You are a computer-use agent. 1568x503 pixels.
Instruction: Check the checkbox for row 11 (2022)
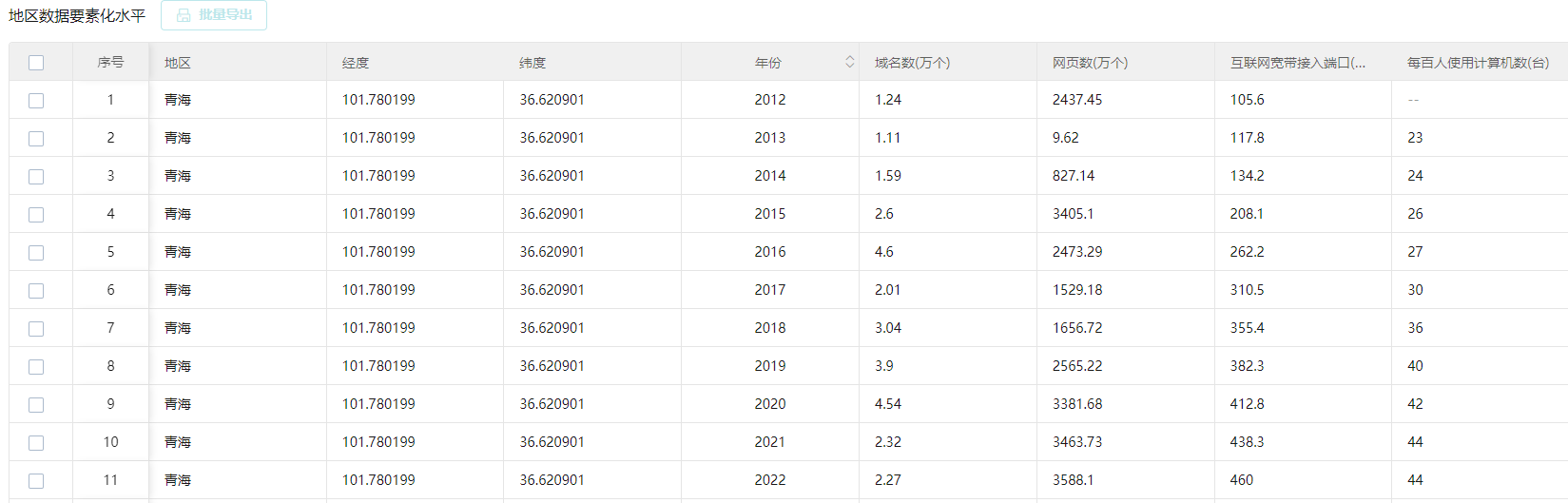36,481
